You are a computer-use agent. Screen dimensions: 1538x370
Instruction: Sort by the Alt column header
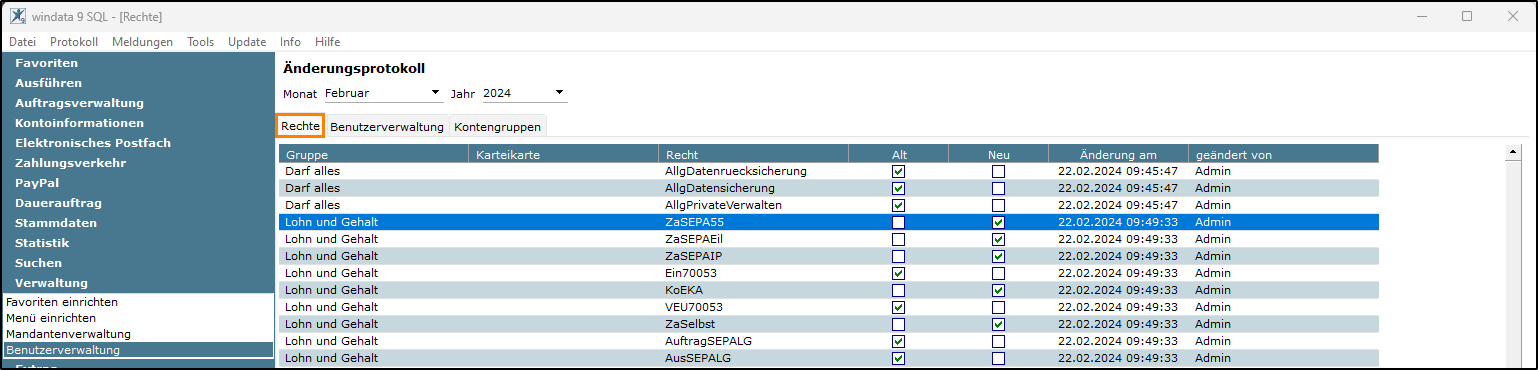pyautogui.click(x=898, y=154)
